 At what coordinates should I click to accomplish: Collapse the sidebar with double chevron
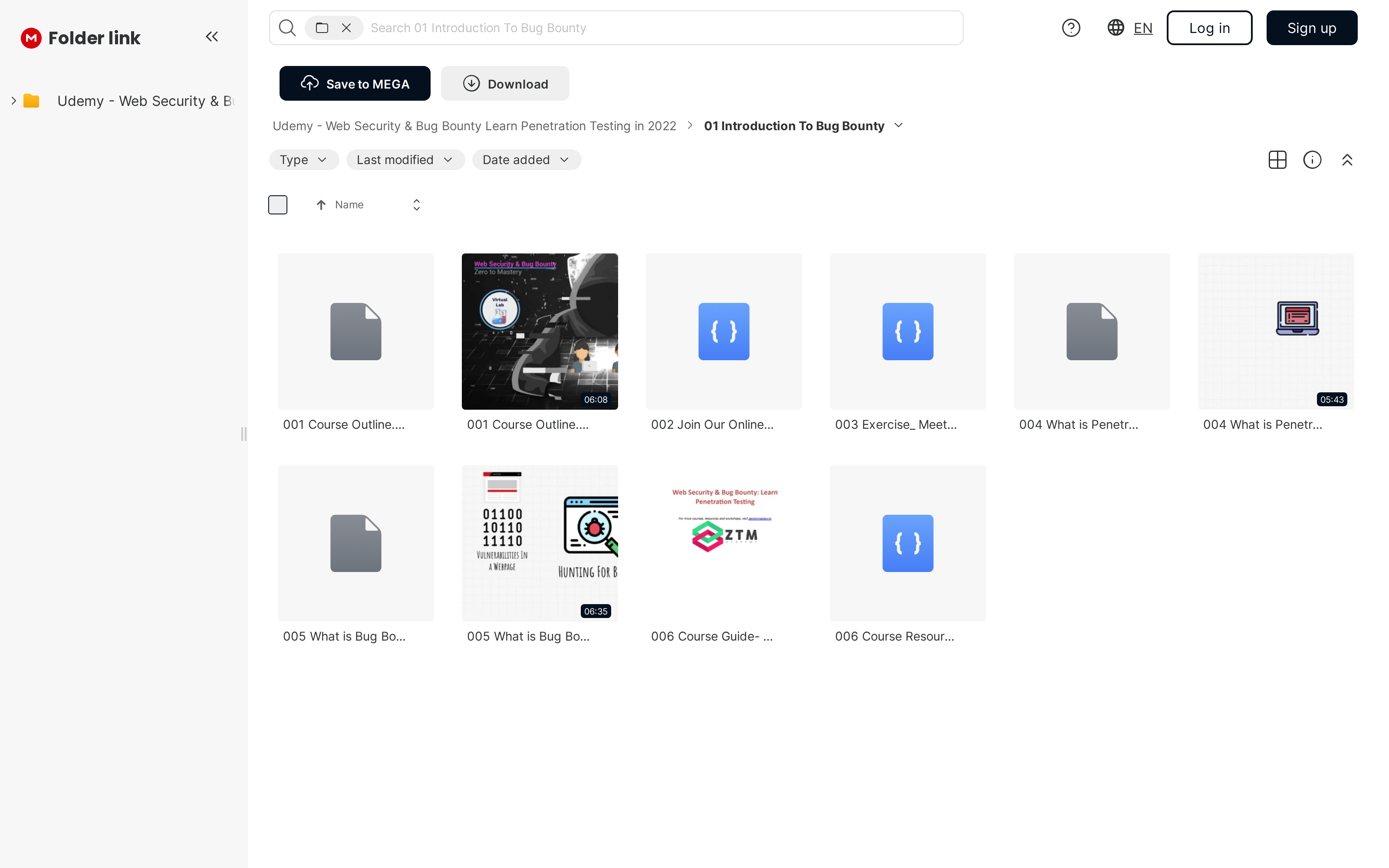pyautogui.click(x=212, y=37)
